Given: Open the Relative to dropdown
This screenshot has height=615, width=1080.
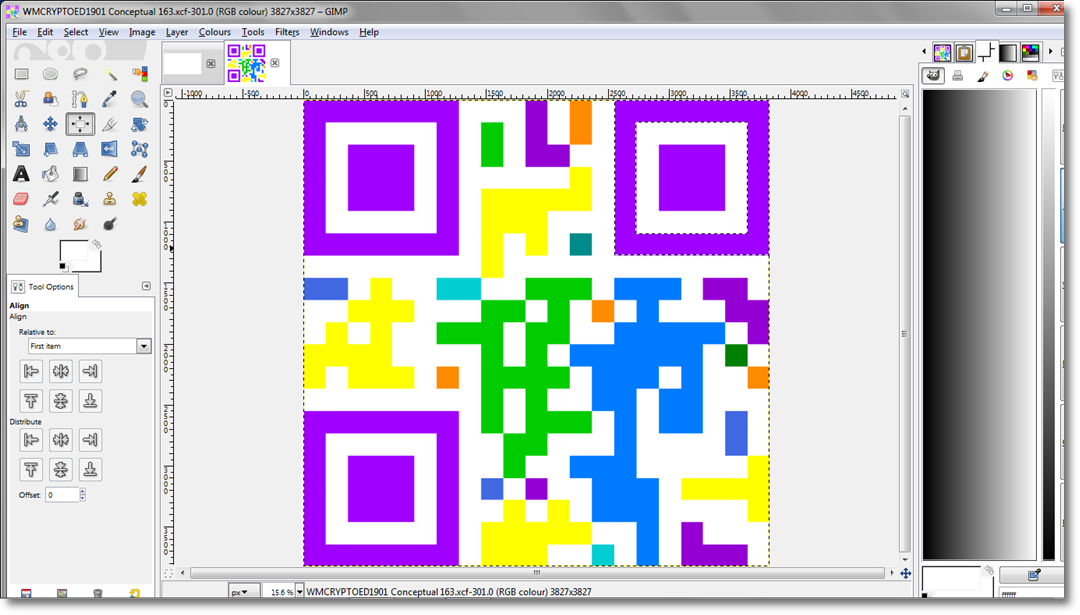Looking at the screenshot, I should point(90,346).
